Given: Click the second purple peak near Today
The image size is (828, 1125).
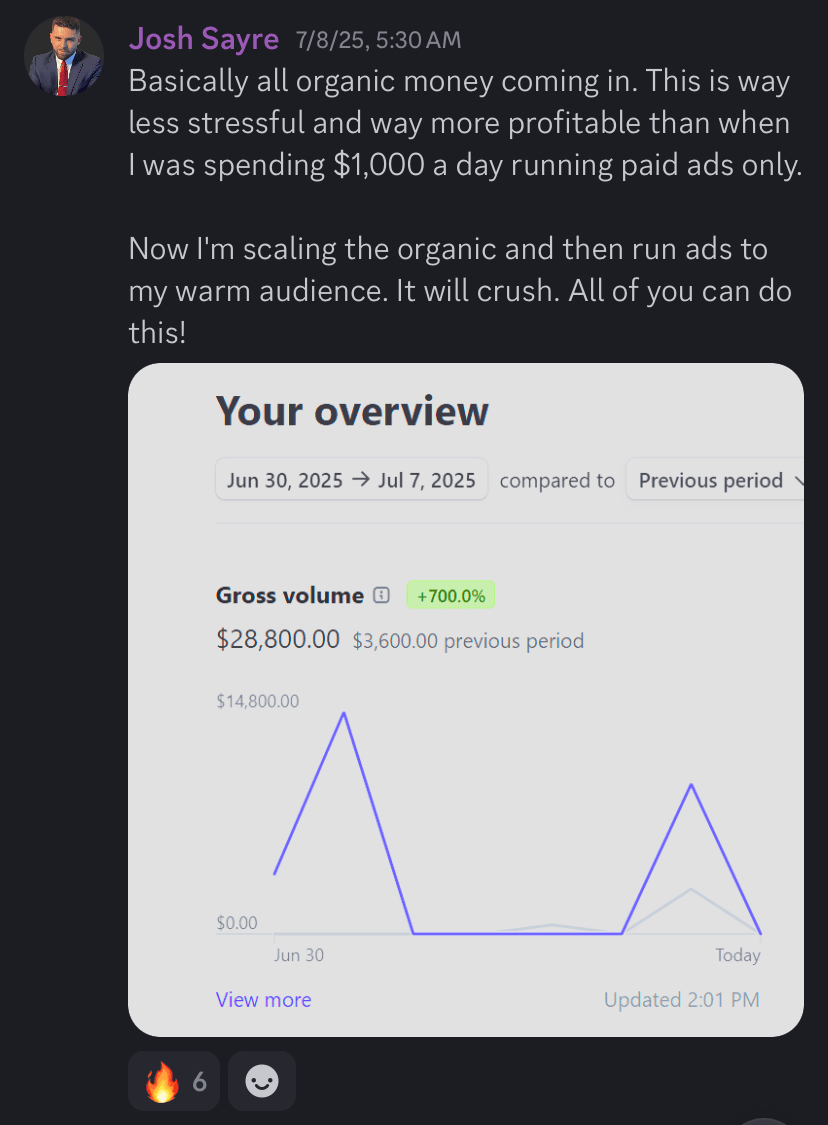Looking at the screenshot, I should pos(691,785).
